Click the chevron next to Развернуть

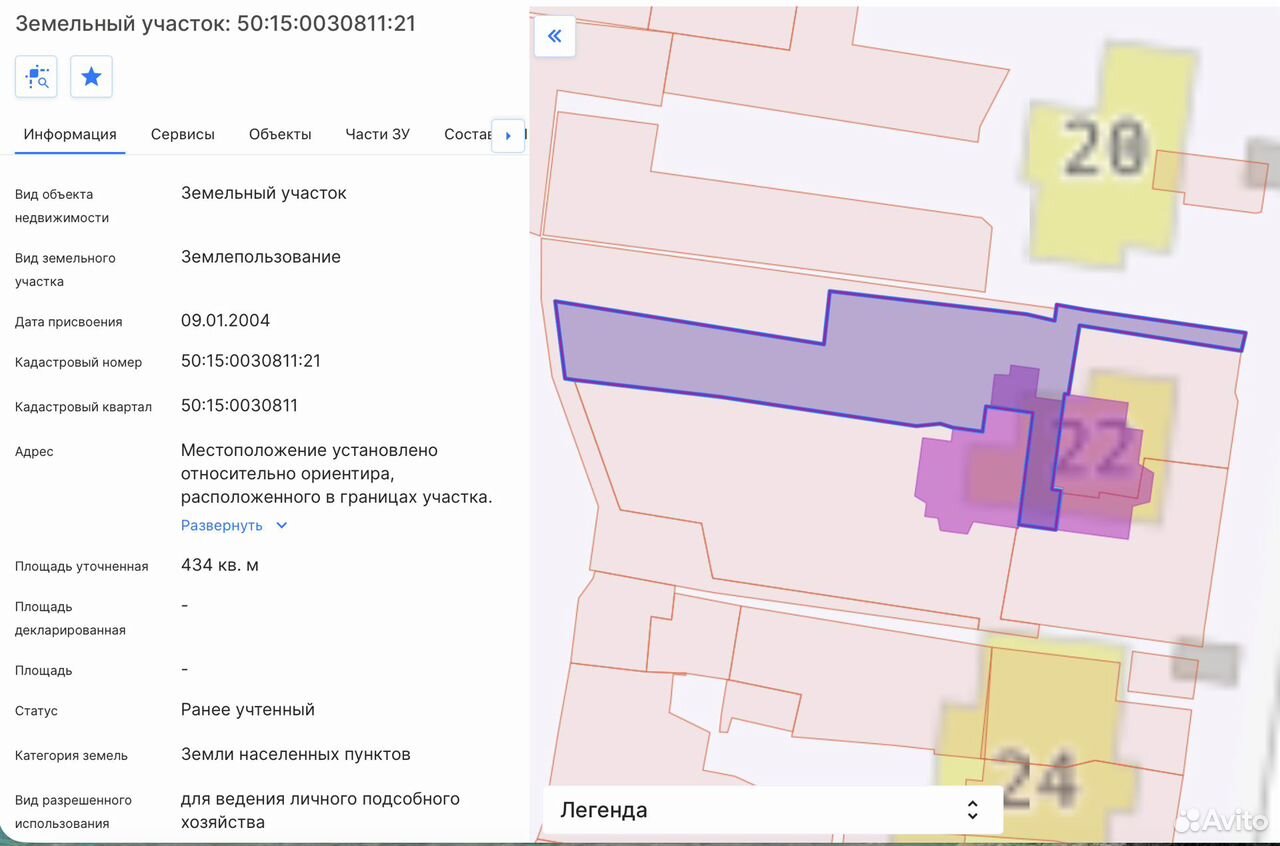tap(281, 525)
